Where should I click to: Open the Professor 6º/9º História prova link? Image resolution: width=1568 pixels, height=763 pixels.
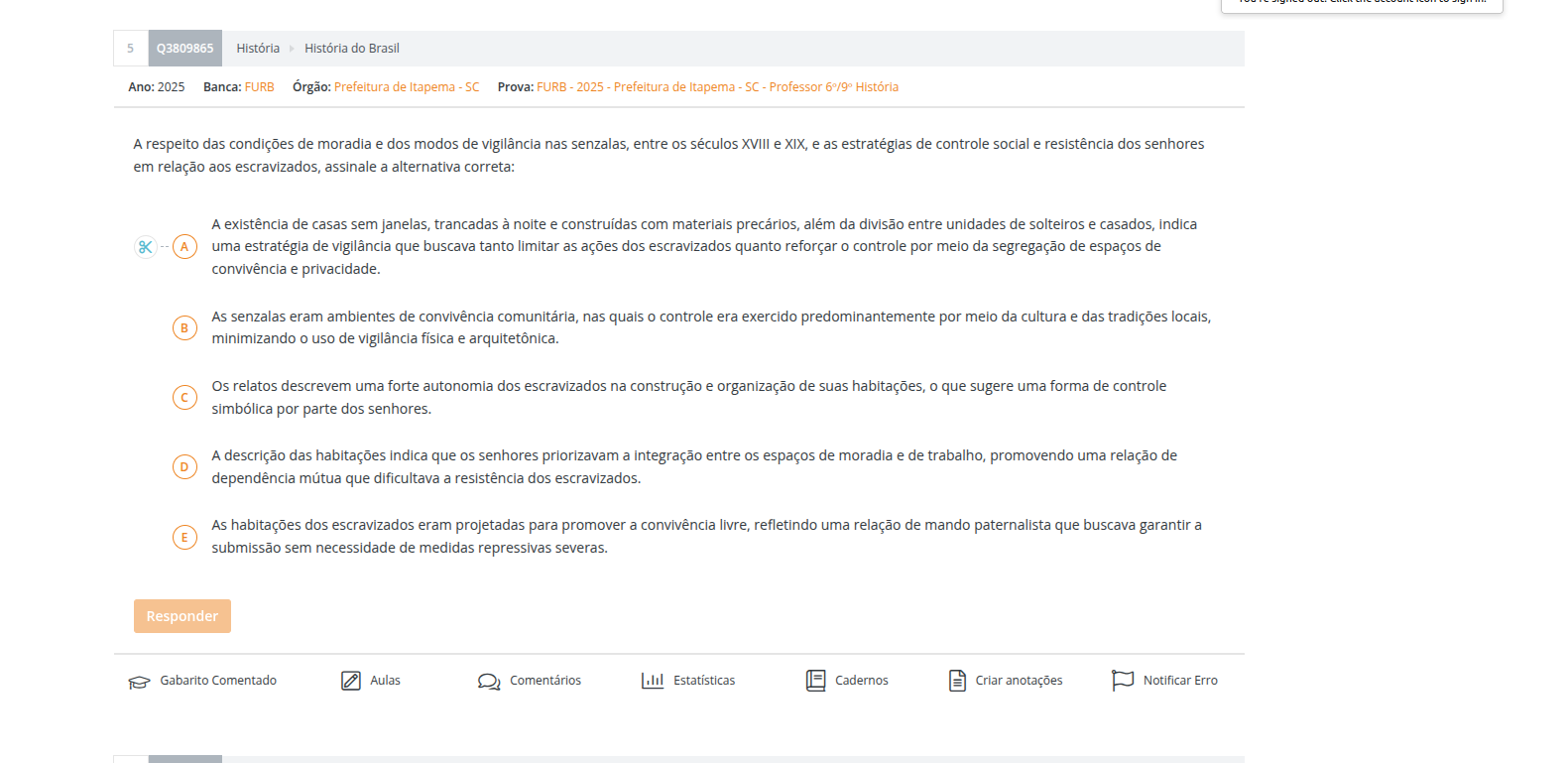point(717,87)
